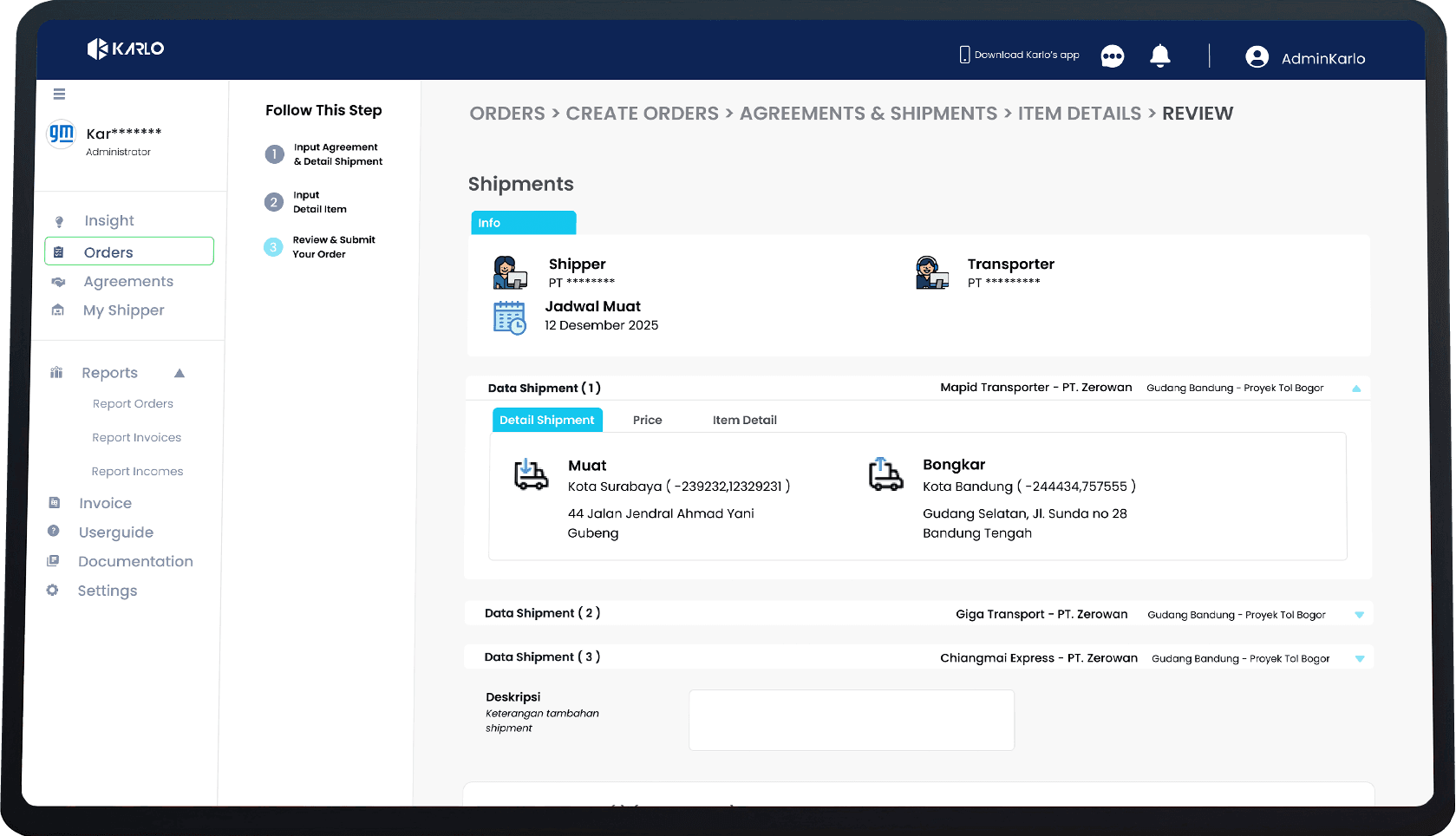Collapse Data Shipment (1) panel arrow
Screen dimensions: 1456x836
1356,389
